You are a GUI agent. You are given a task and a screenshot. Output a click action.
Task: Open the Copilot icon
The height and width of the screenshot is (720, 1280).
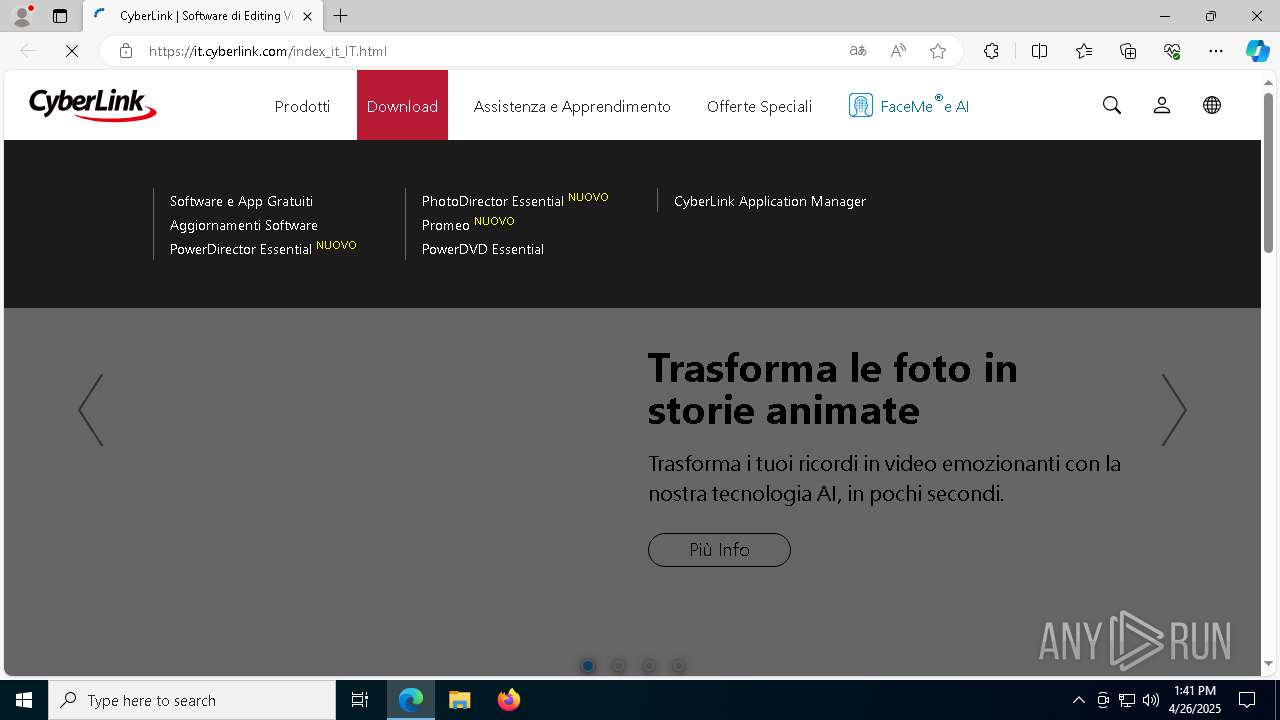[1257, 51]
